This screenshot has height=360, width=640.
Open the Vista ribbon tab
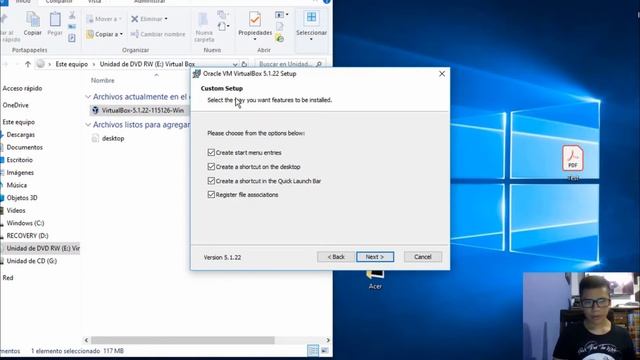pyautogui.click(x=94, y=2)
